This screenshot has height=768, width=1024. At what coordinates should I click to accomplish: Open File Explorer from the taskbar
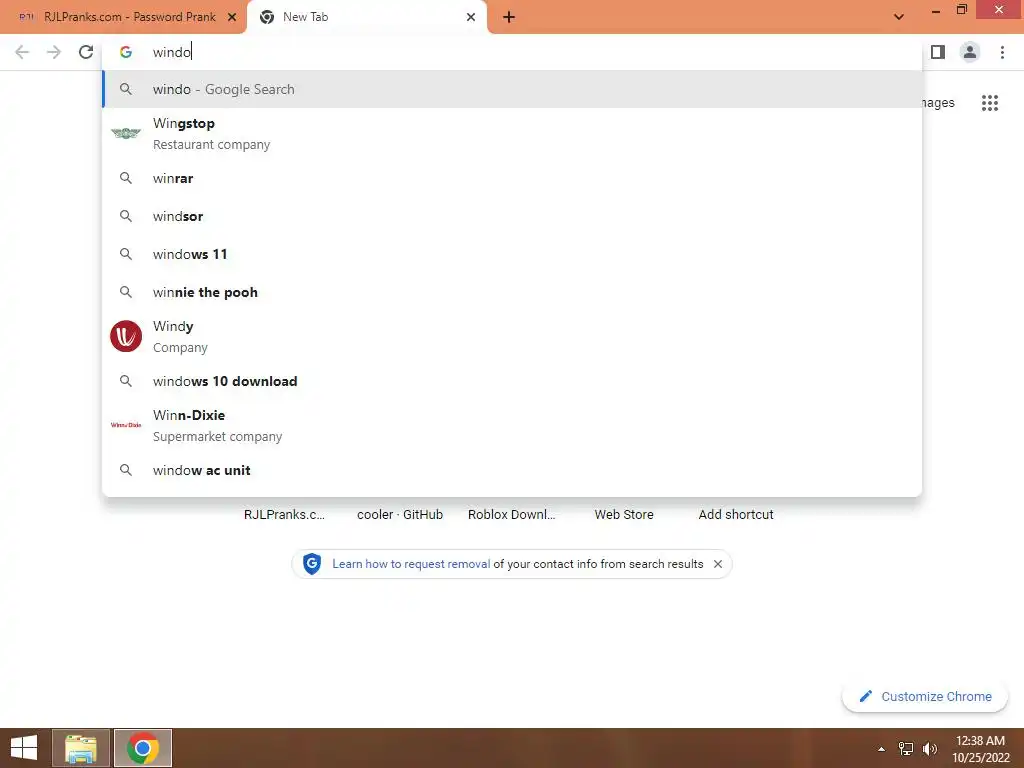tap(81, 748)
